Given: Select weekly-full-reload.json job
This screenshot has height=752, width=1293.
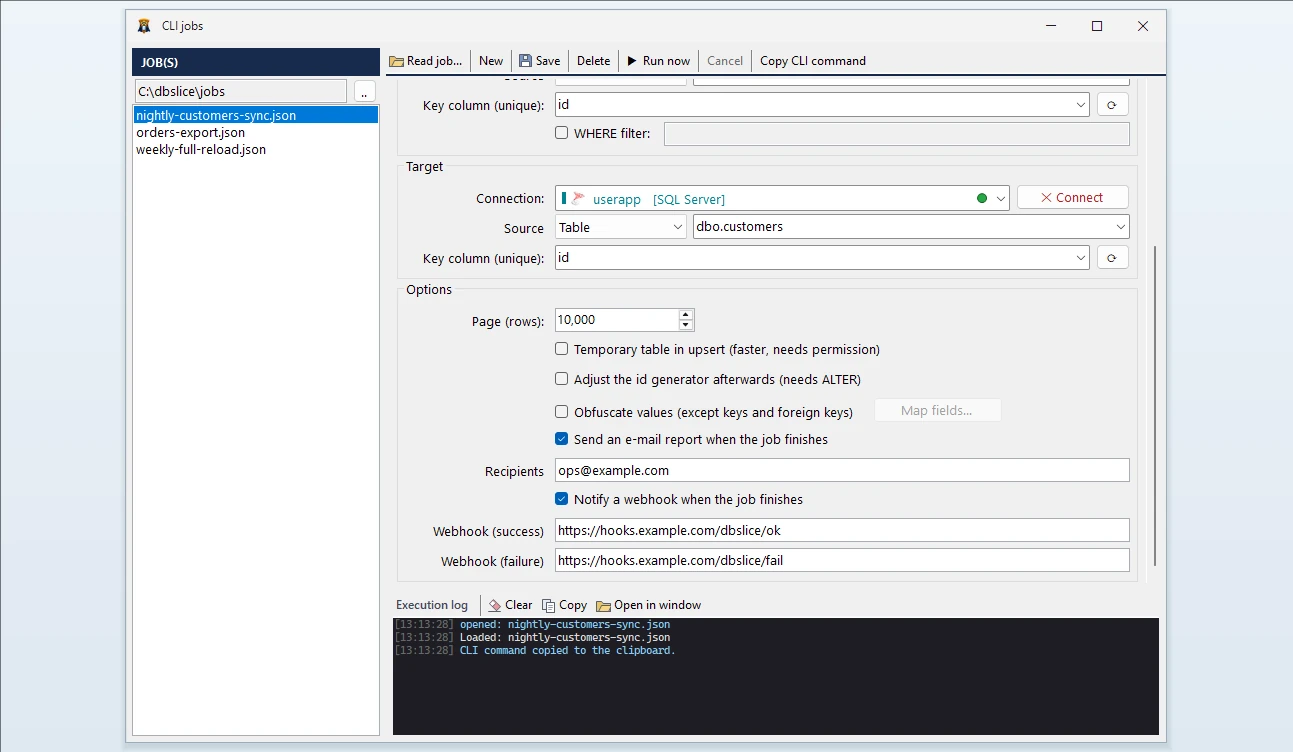Looking at the screenshot, I should pyautogui.click(x=256, y=149).
